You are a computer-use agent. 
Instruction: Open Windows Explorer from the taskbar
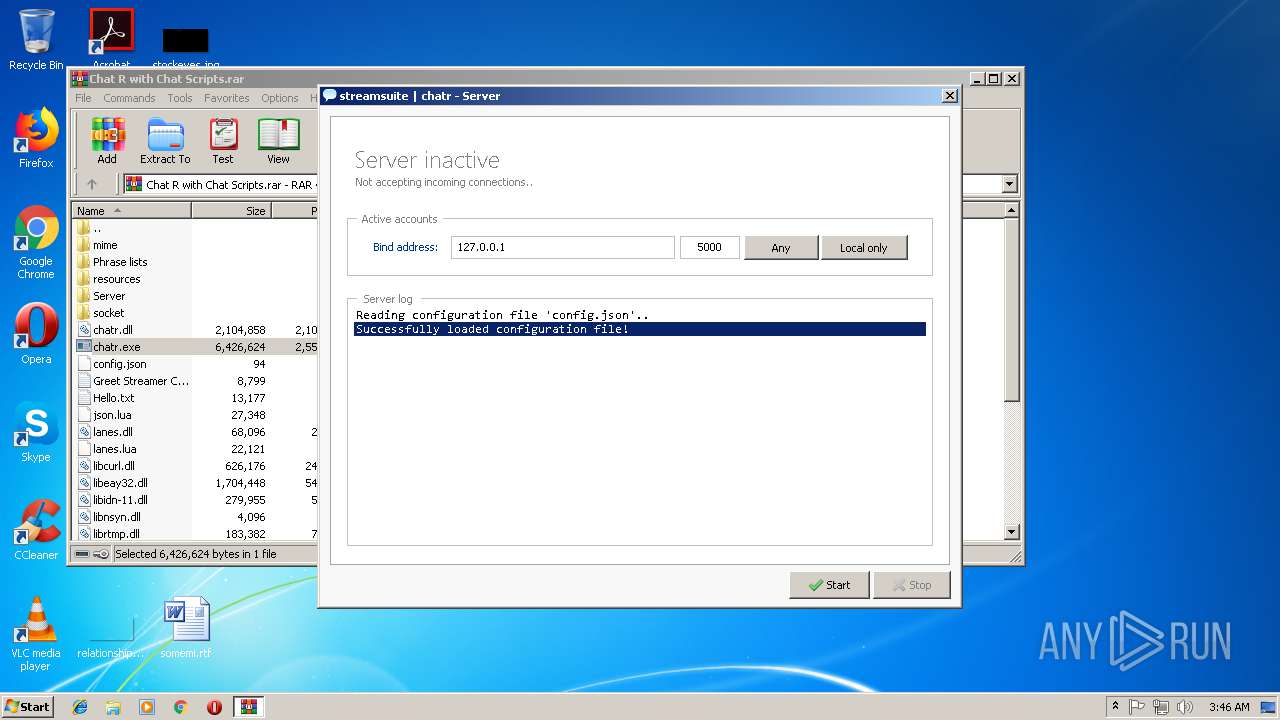[113, 707]
